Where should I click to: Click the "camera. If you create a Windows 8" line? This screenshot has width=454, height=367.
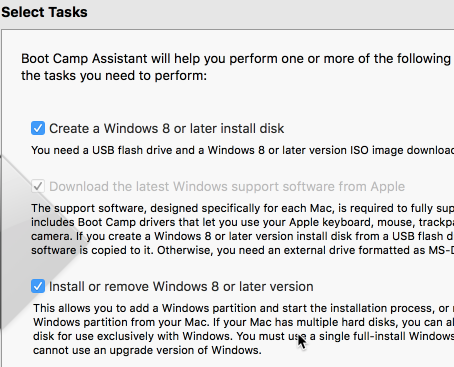(243, 236)
